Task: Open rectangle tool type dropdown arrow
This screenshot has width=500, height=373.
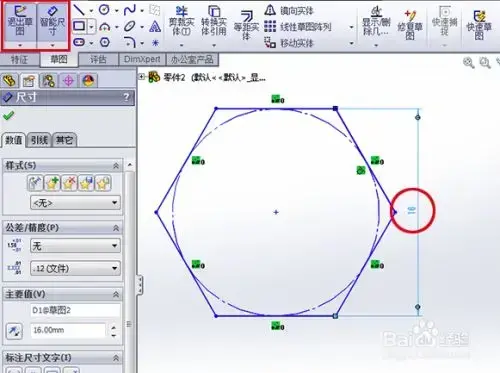Action: point(92,26)
